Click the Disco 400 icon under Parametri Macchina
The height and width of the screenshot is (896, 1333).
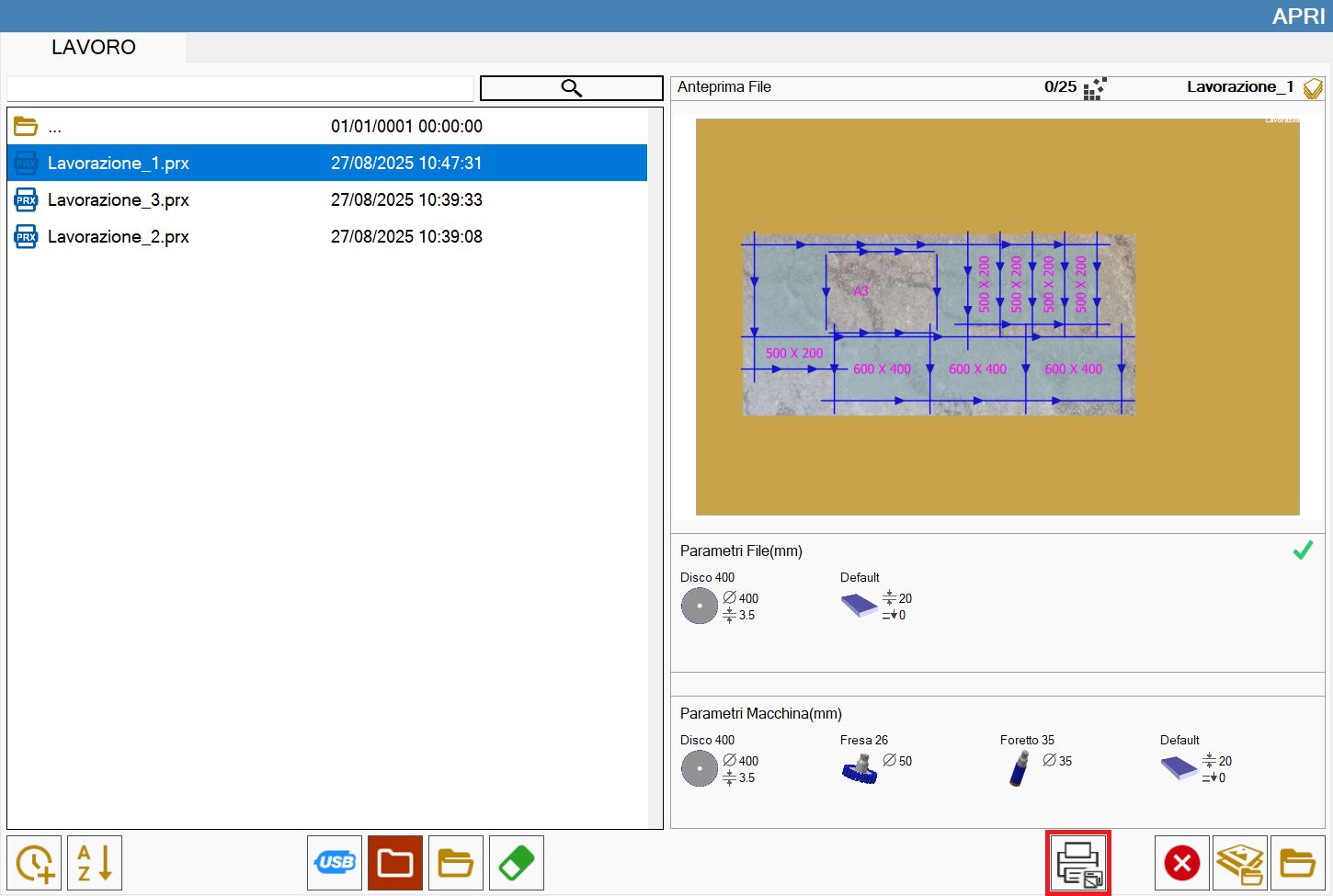(699, 768)
